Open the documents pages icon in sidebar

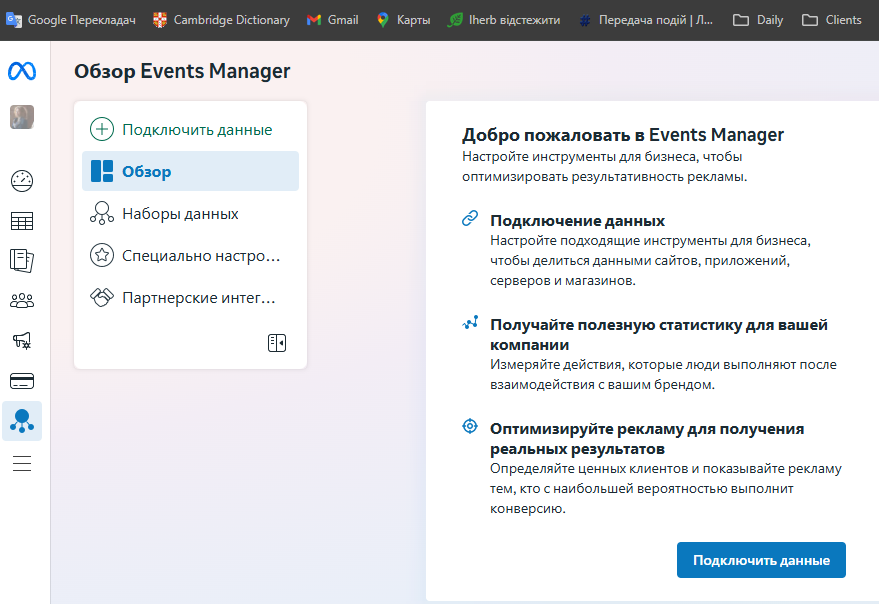click(22, 261)
